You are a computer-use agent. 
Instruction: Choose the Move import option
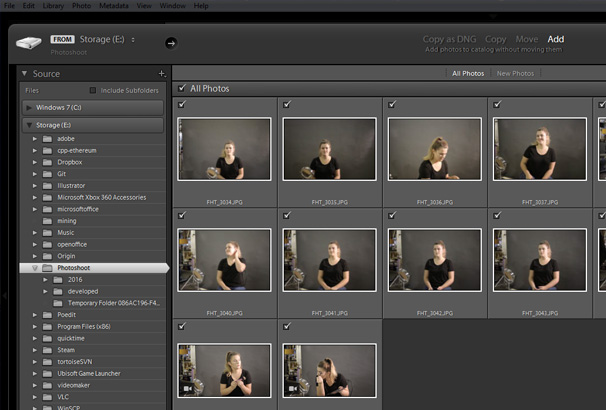(528, 39)
